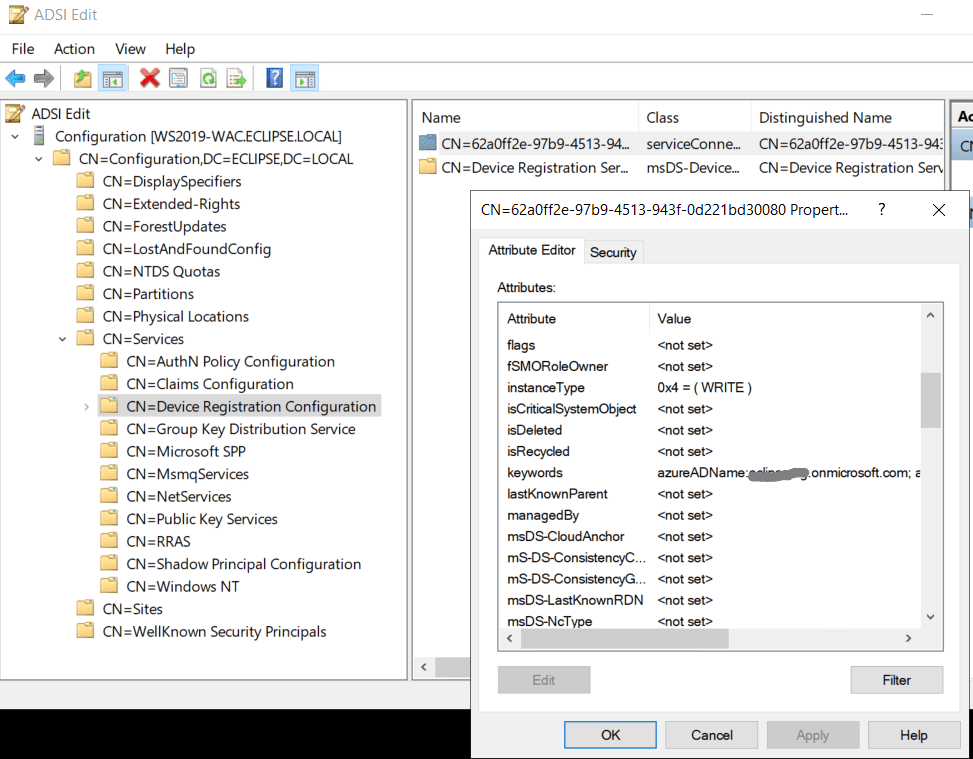Click the Up one level folder icon
Viewport: 973px width, 759px height.
83,78
